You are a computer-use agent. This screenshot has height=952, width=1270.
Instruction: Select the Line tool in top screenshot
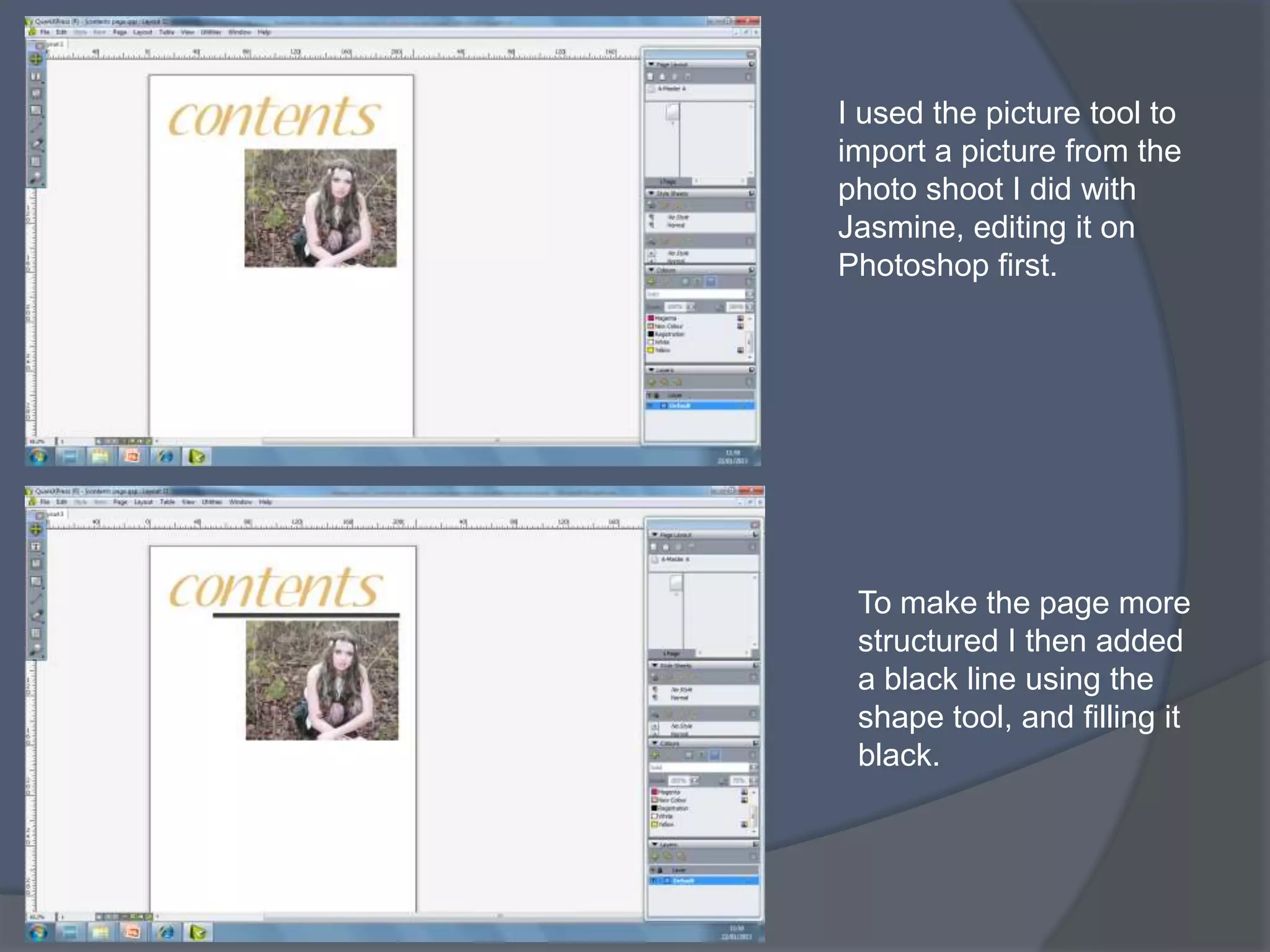36,127
